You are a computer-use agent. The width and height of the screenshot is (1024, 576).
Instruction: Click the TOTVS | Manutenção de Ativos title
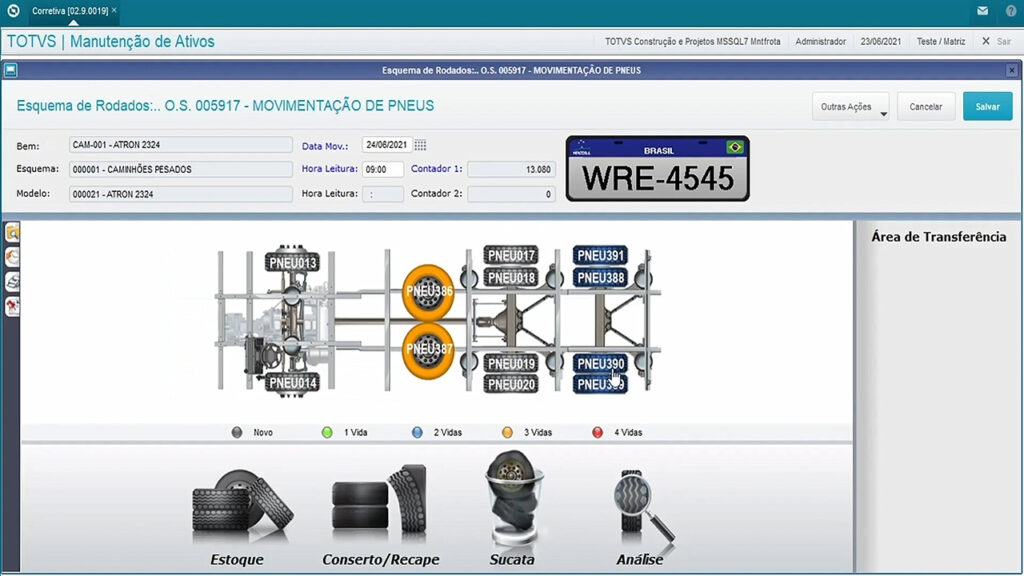[x=110, y=41]
